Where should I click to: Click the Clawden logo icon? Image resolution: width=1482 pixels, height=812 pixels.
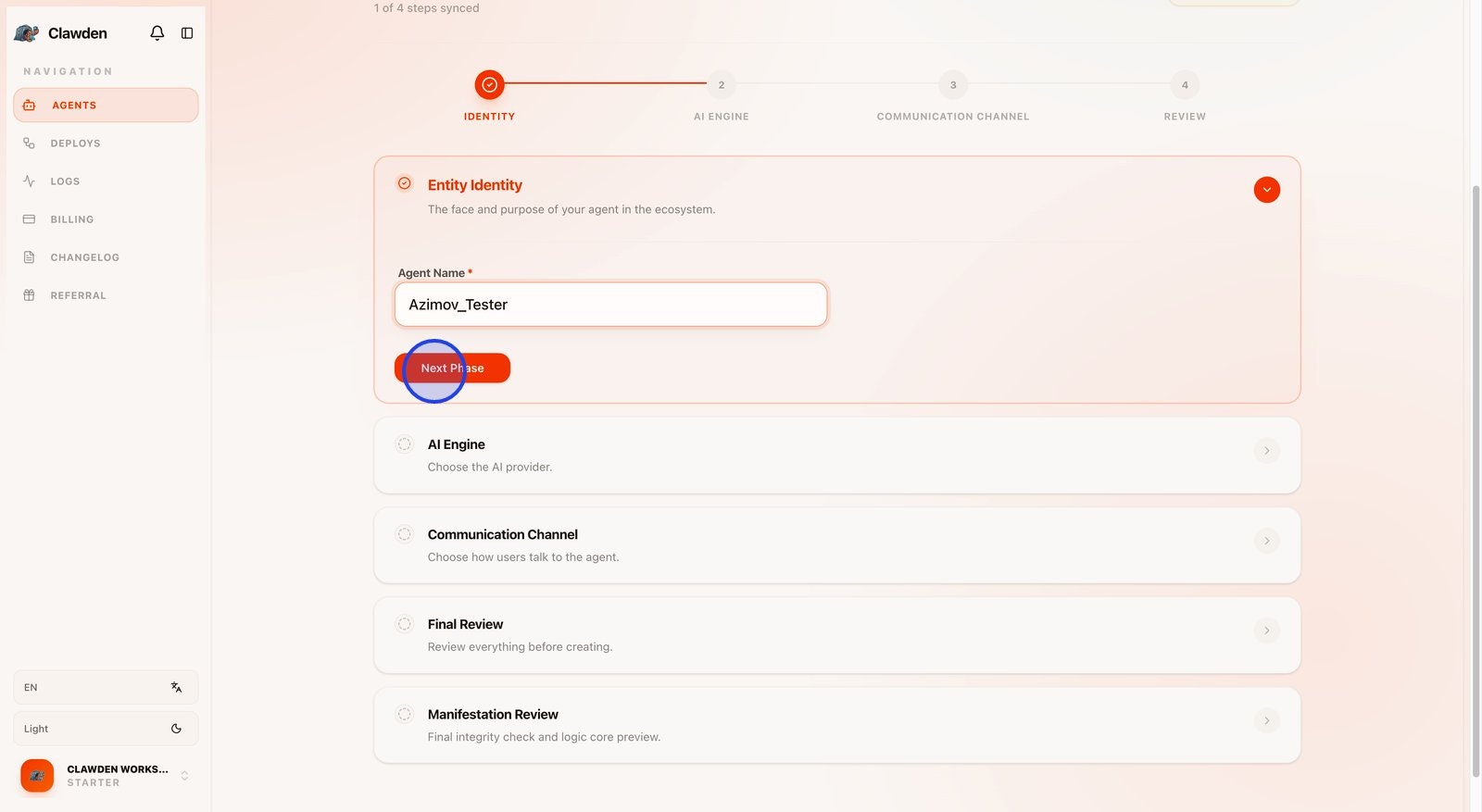(26, 33)
